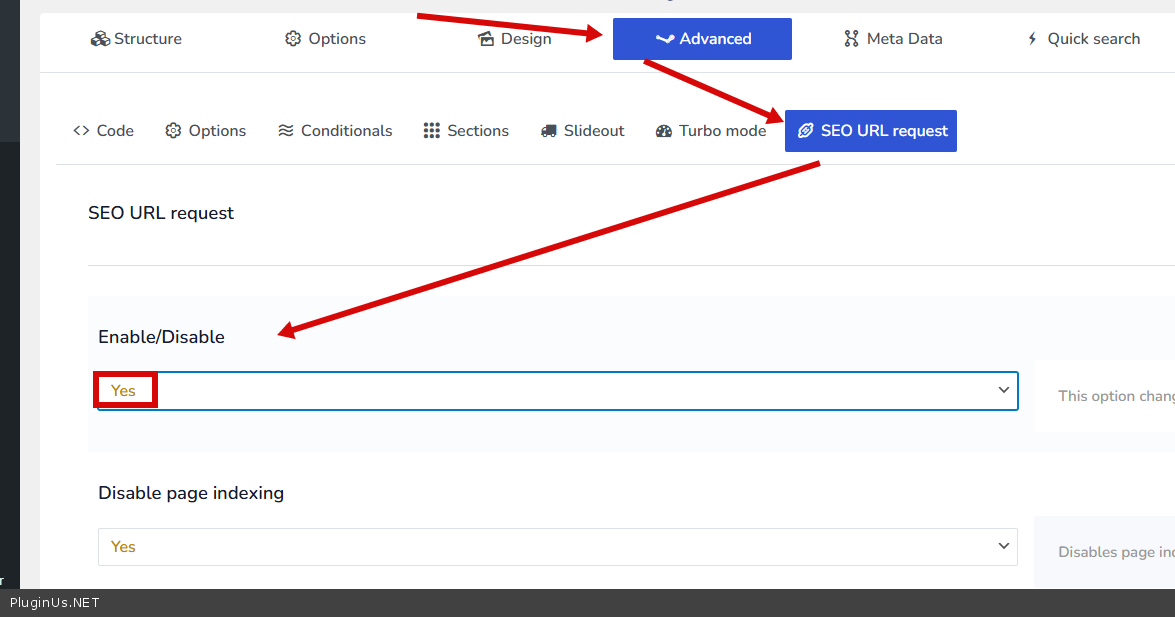Switch to the Advanced tab
The image size is (1175, 617).
point(702,39)
